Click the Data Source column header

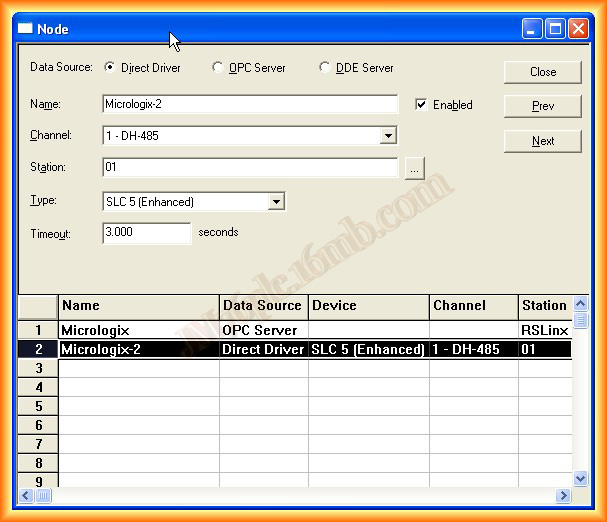click(263, 306)
